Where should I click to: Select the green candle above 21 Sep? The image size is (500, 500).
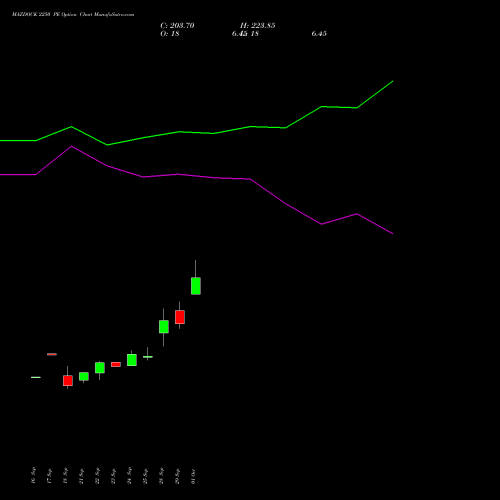click(84, 376)
